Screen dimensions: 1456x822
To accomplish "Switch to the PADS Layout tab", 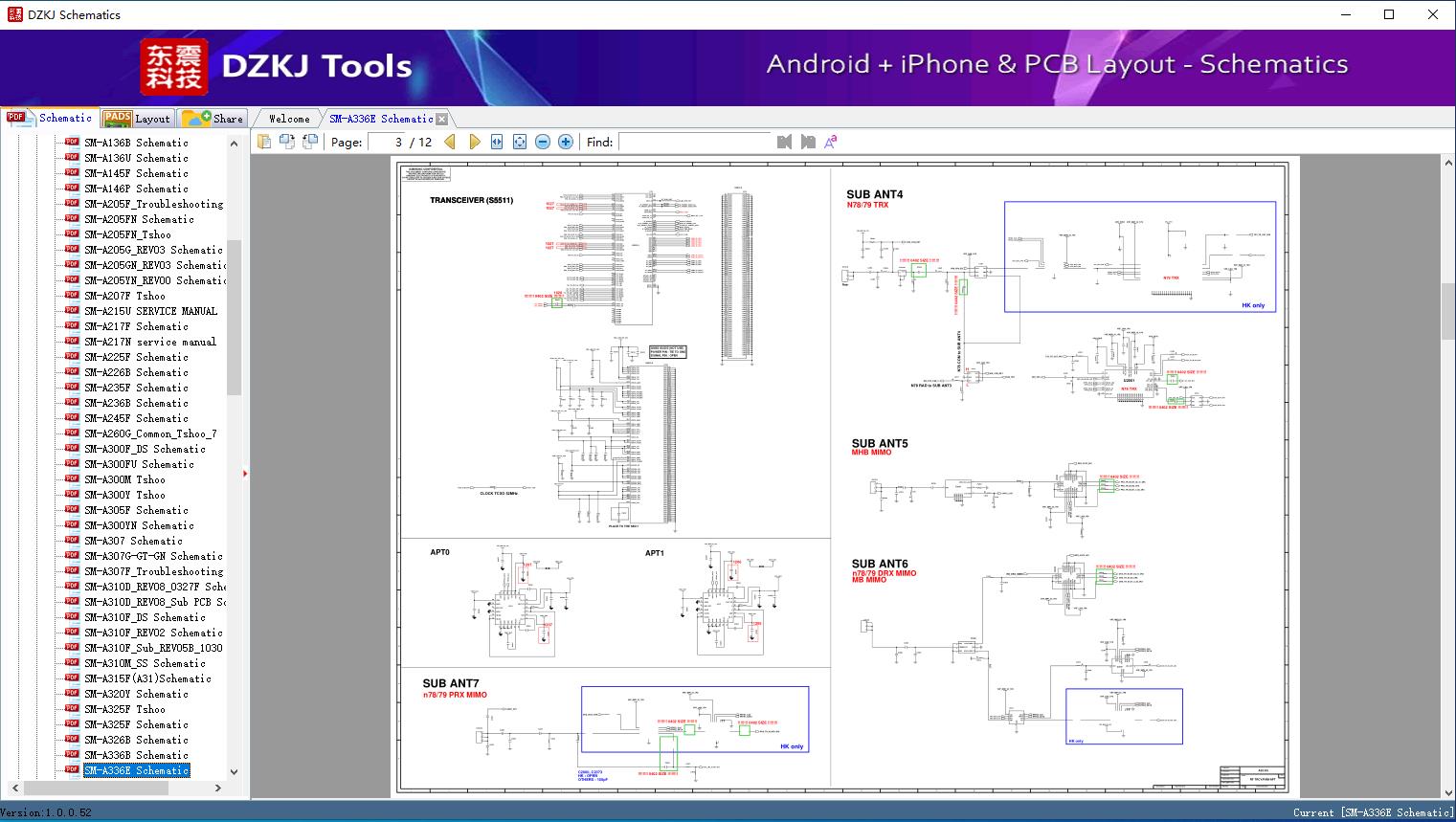I will pyautogui.click(x=136, y=119).
